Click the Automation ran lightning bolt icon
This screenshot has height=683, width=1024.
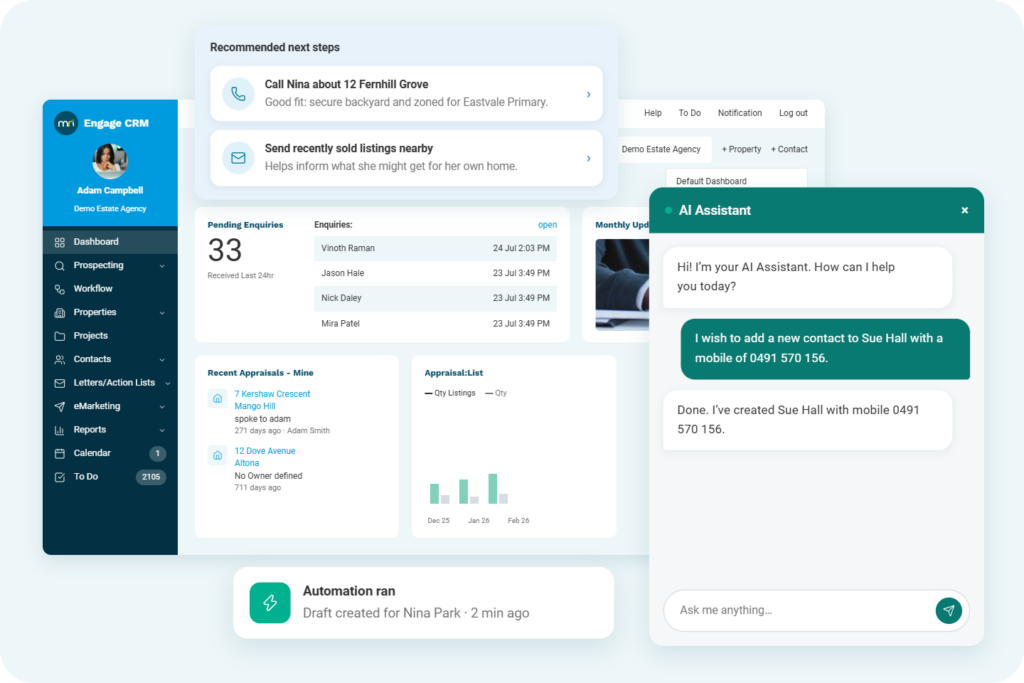point(270,603)
